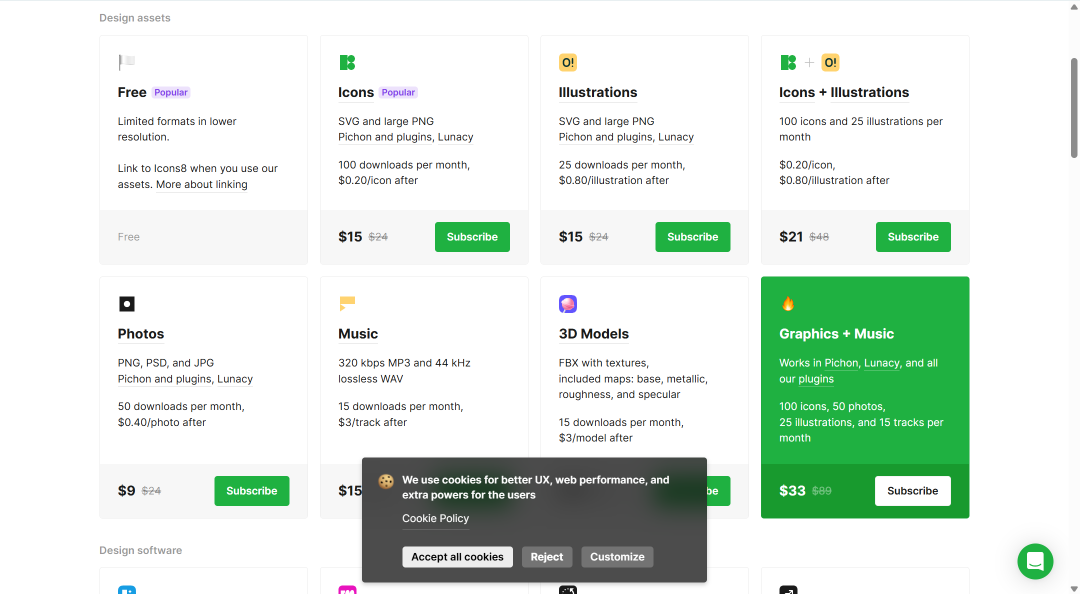Subscribe to the Graphics + Music plan
The image size is (1080, 594).
(913, 491)
